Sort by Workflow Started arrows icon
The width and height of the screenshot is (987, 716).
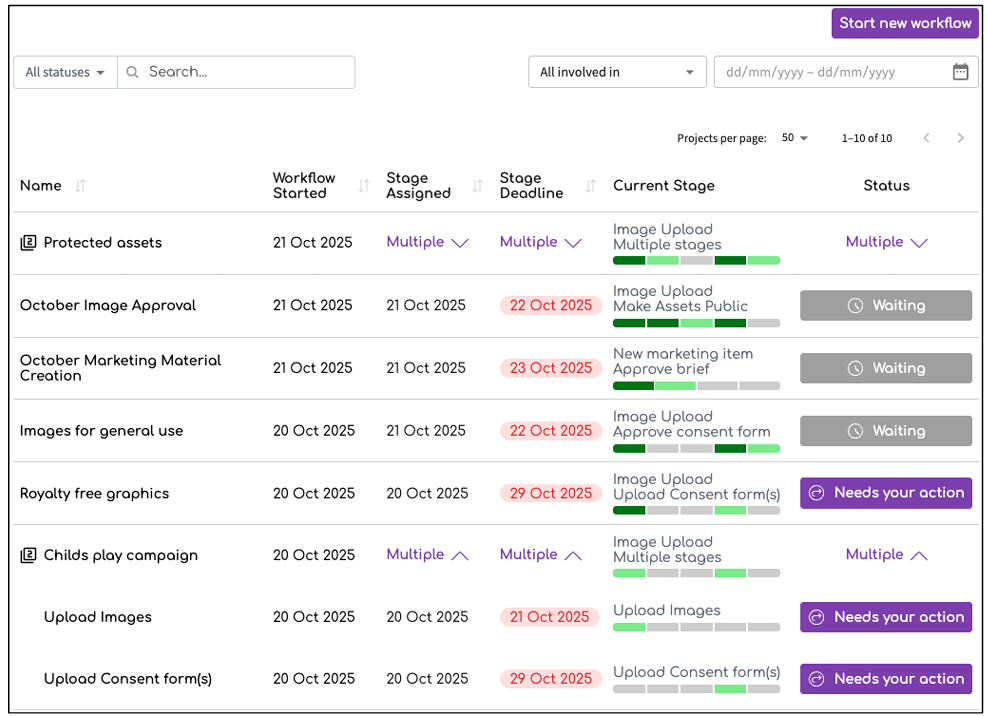pyautogui.click(x=364, y=186)
